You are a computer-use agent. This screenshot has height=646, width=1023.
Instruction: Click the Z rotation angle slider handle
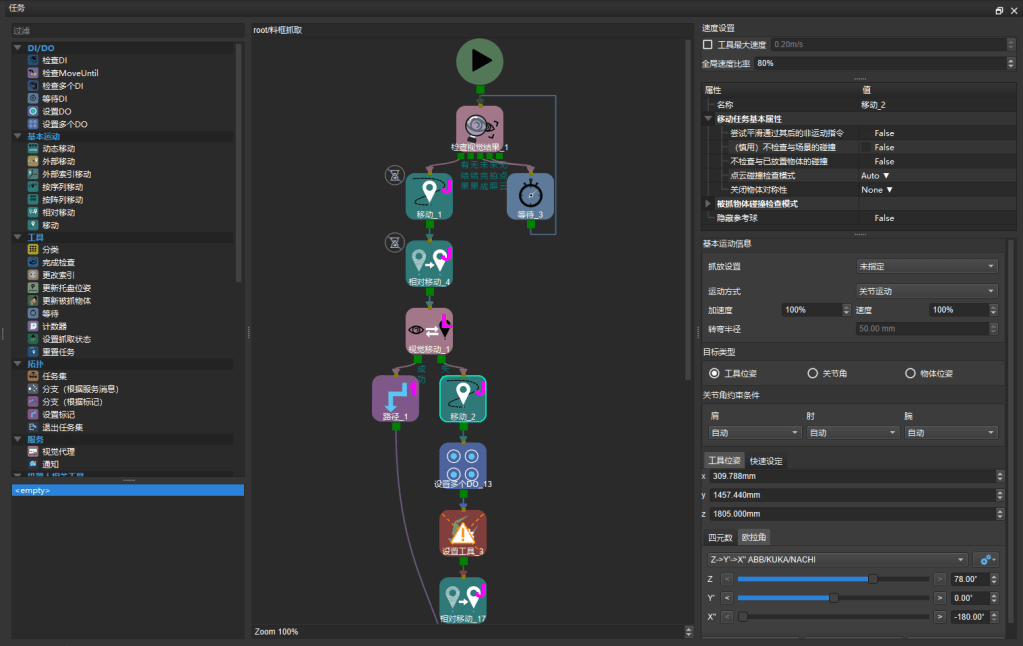[x=873, y=578]
